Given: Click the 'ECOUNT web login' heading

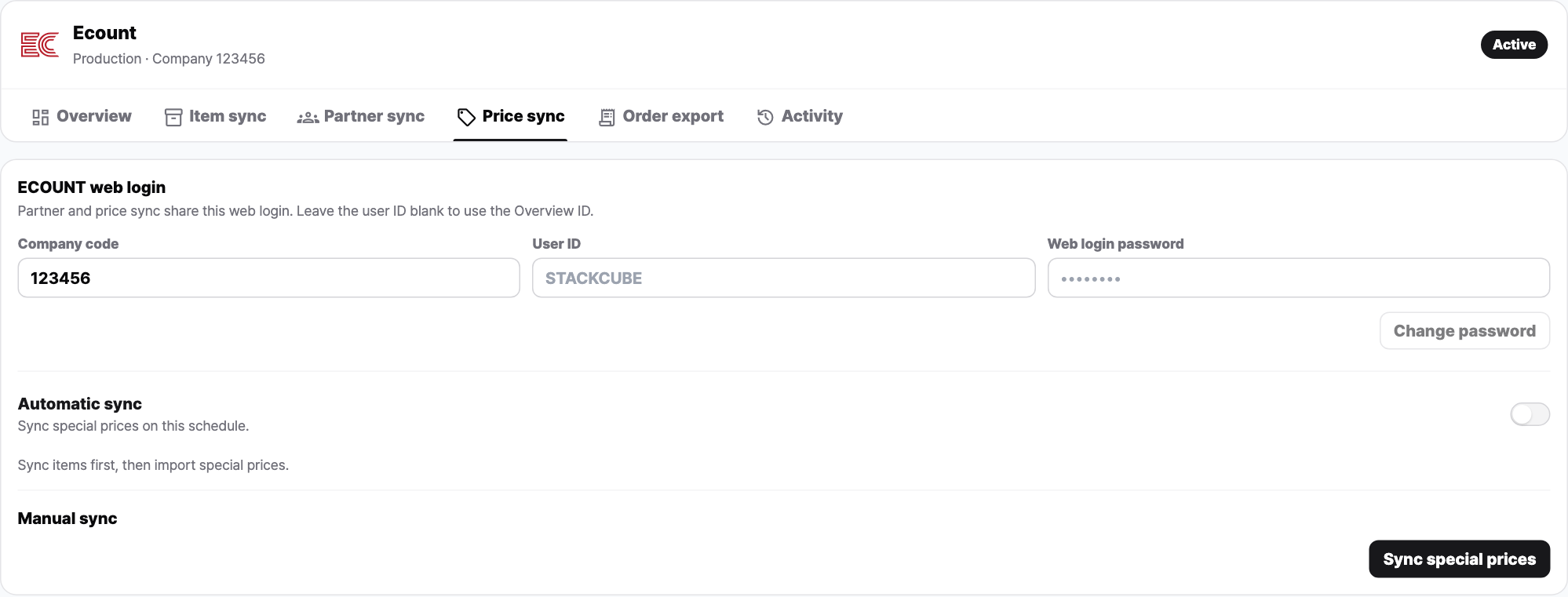Looking at the screenshot, I should 92,187.
